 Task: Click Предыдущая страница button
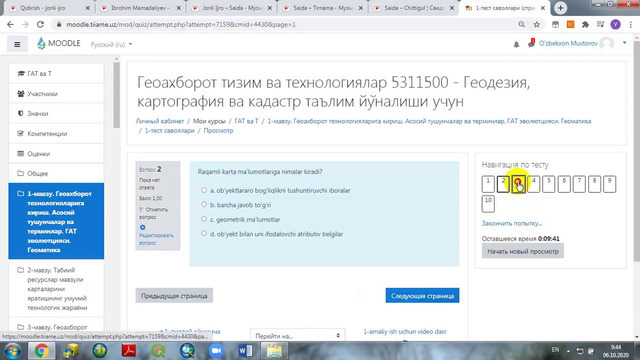tap(174, 296)
